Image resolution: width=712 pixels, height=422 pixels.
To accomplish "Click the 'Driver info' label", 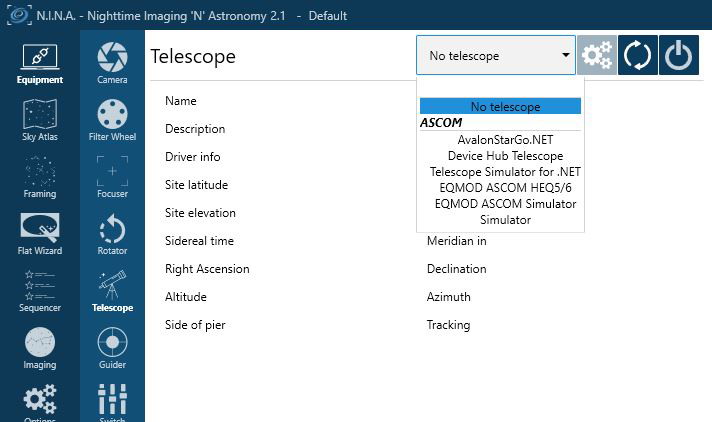I will coord(193,157).
